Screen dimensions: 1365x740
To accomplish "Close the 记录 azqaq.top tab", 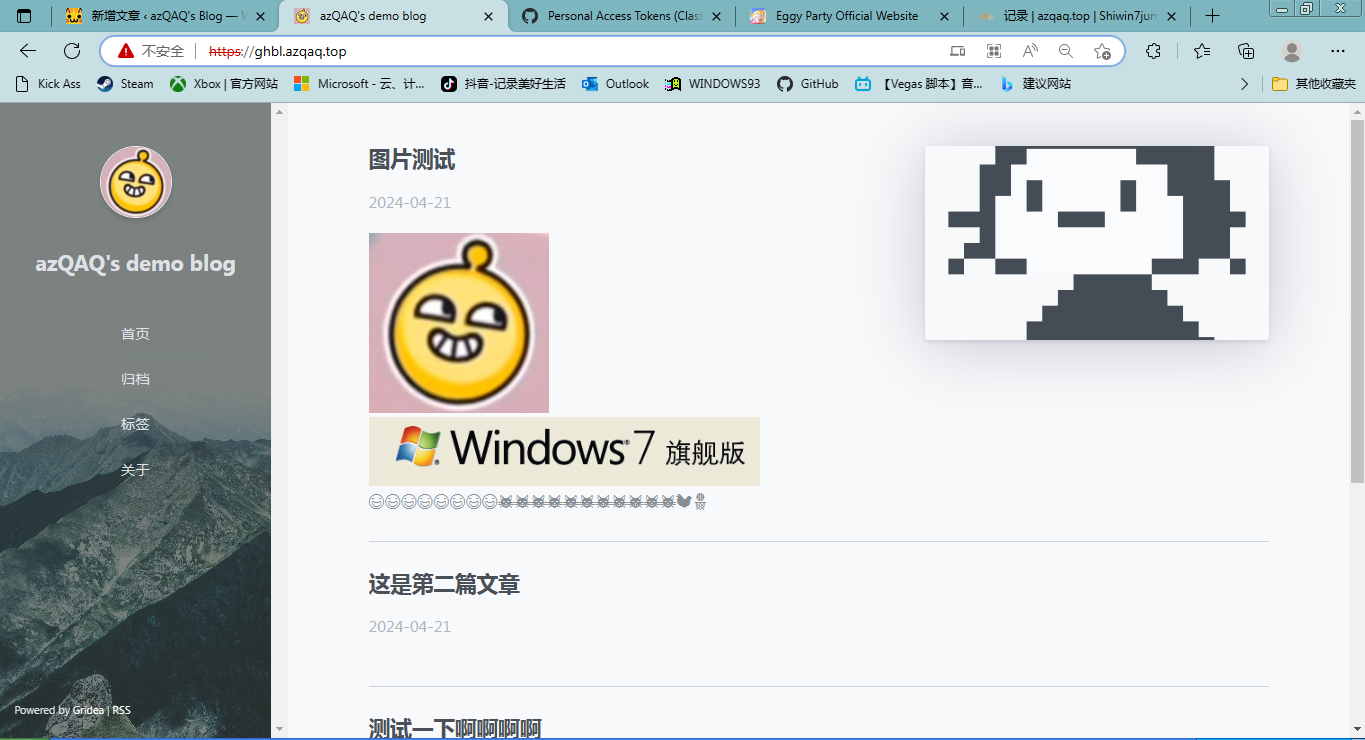I will (1173, 16).
